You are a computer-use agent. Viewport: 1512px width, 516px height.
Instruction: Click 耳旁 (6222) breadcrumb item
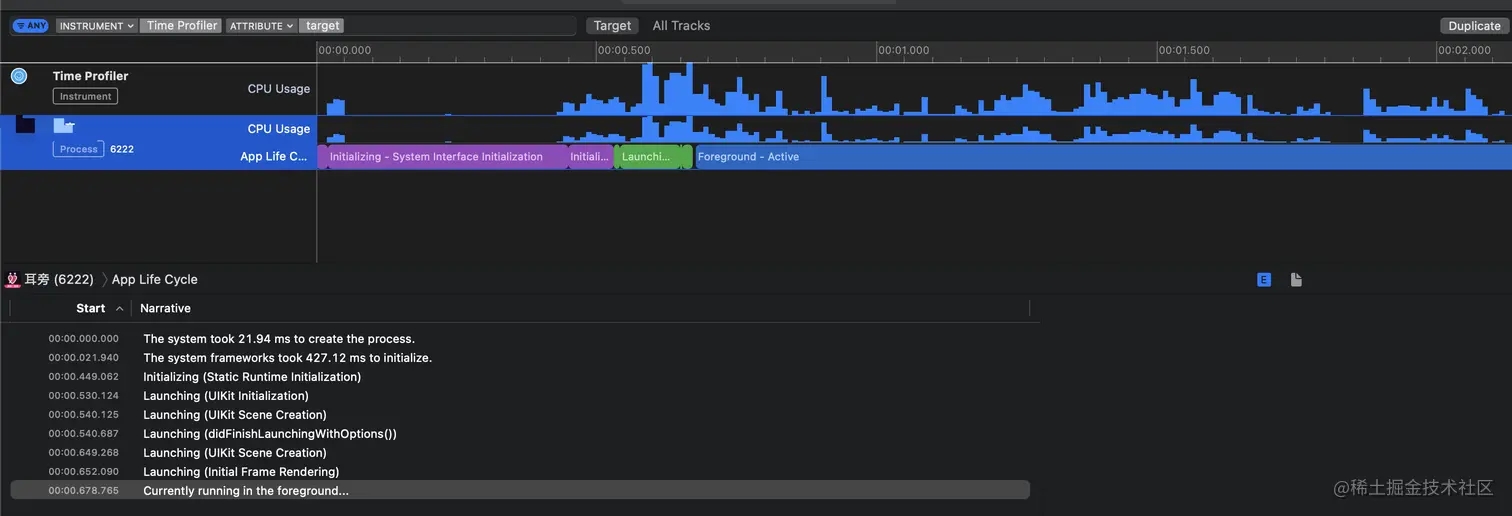click(59, 280)
